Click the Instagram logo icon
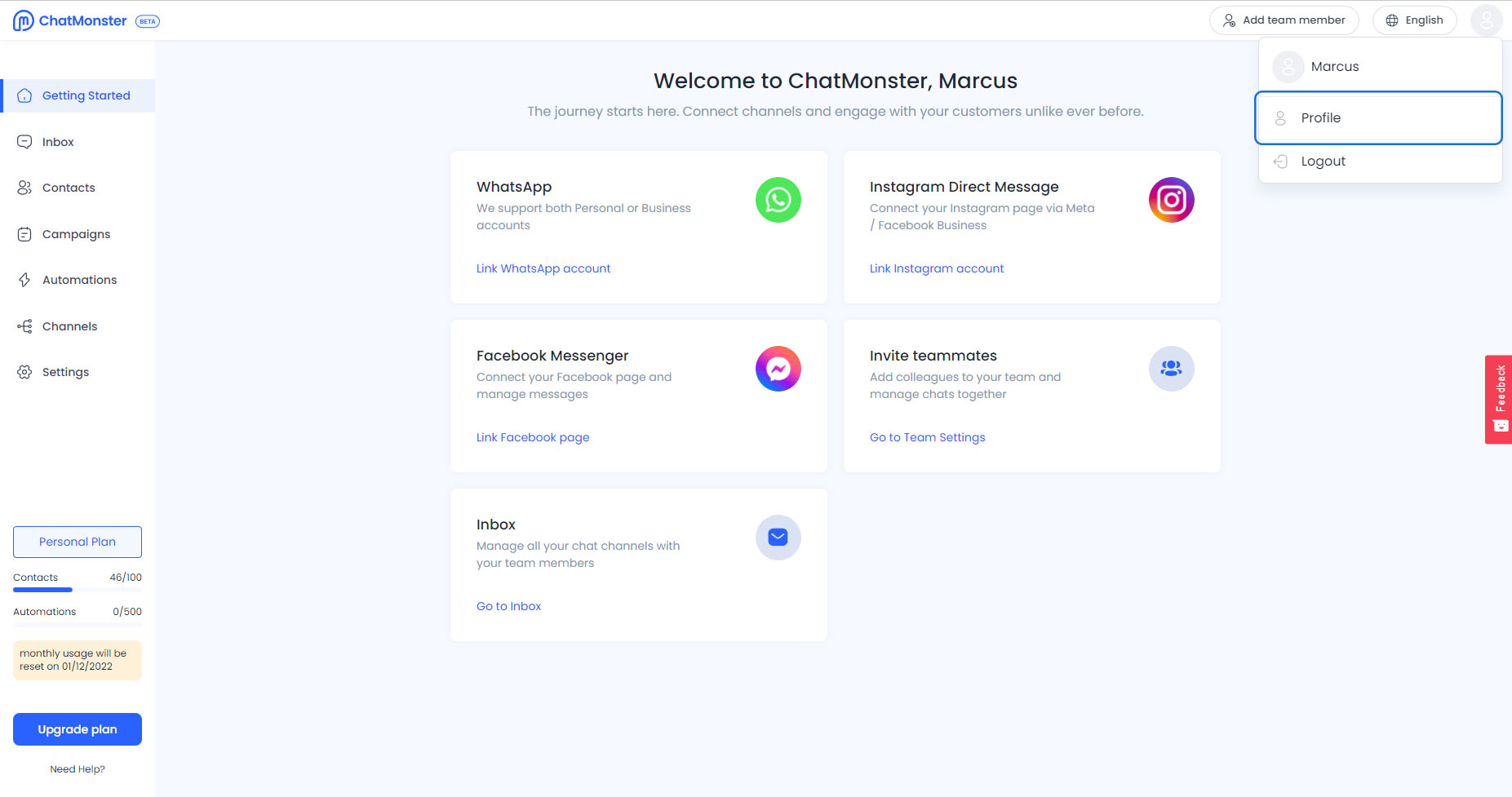The width and height of the screenshot is (1512, 797). point(1172,200)
